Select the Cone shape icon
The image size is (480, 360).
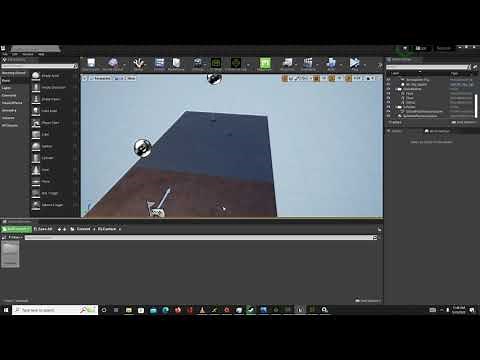(36, 170)
